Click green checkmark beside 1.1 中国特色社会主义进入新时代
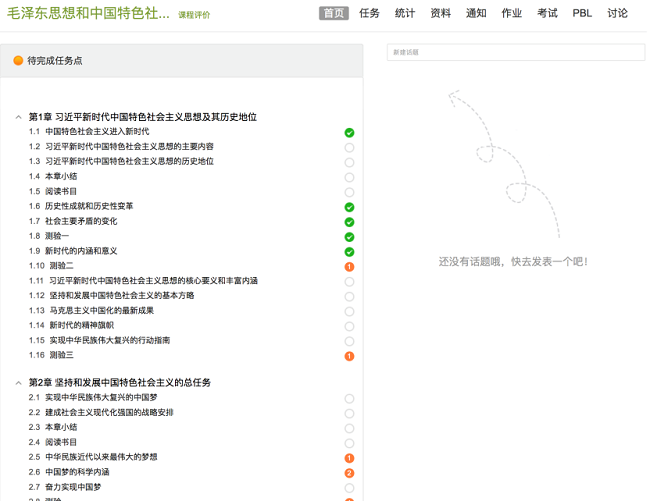The width and height of the screenshot is (657, 501). [x=349, y=132]
